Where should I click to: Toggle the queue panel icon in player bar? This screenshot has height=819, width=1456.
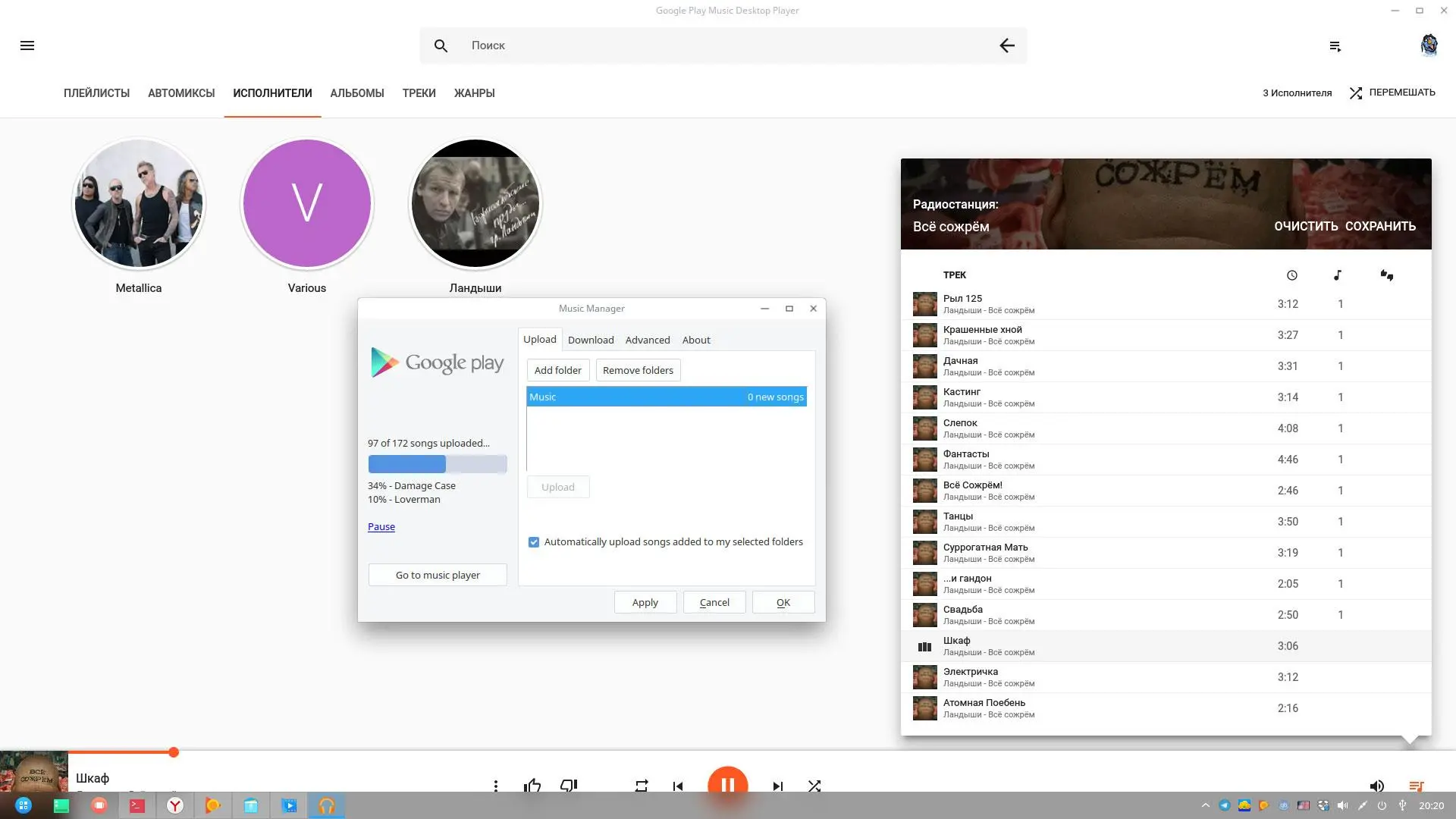(1416, 786)
